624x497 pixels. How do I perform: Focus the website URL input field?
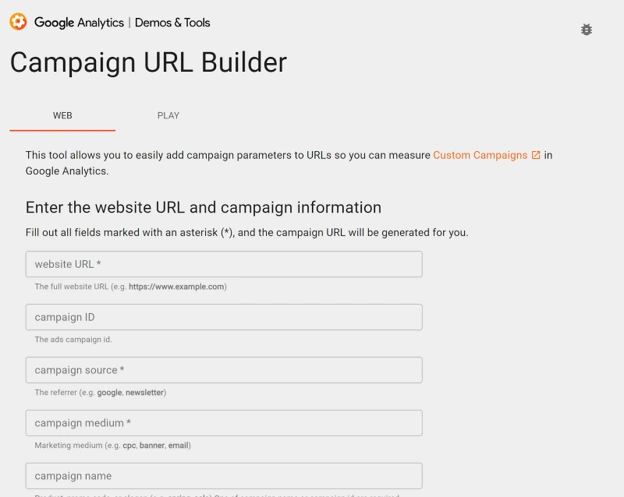224,264
